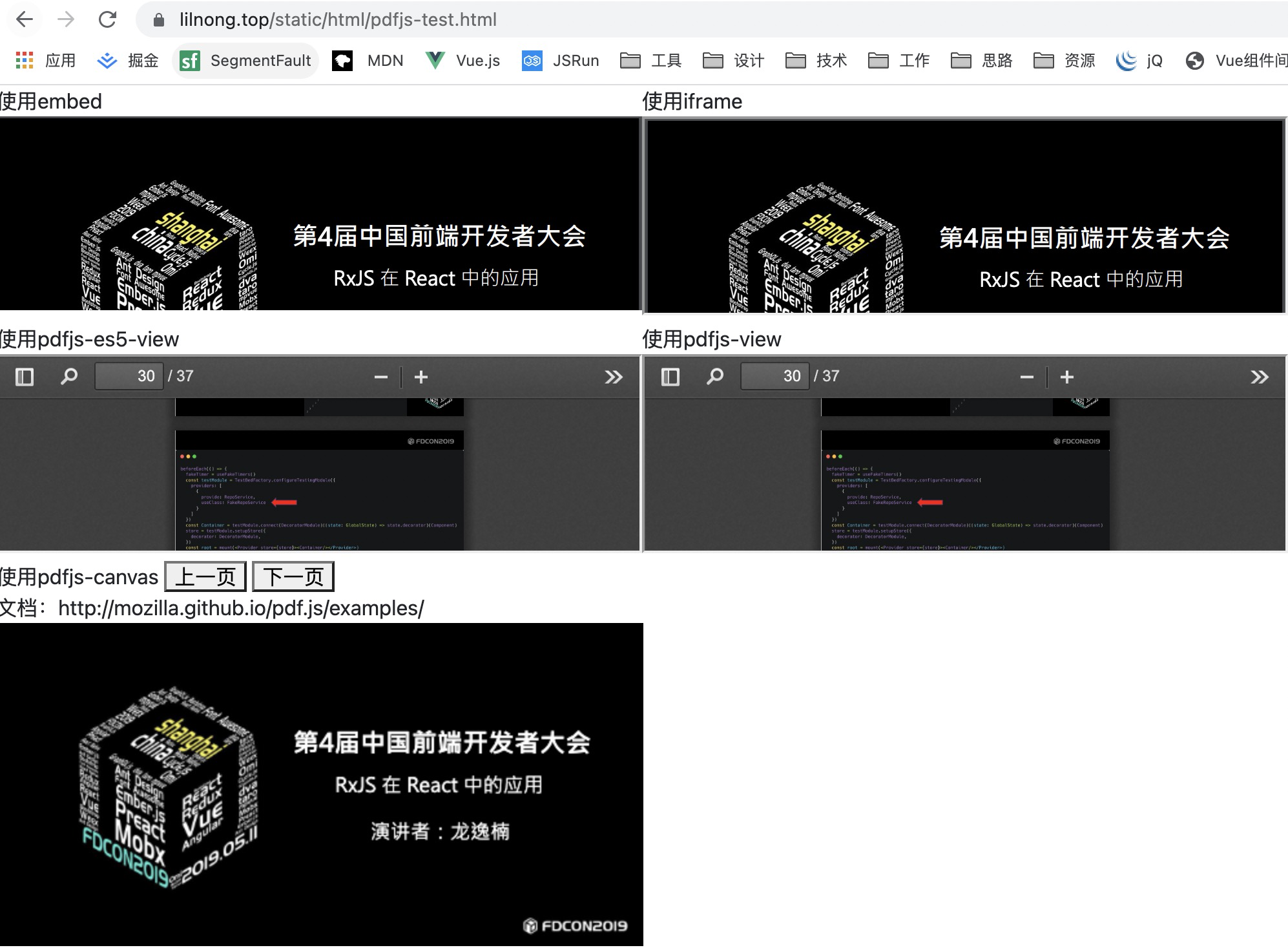Open find search in right pdfjs-view viewer
The image size is (1288, 950).
pyautogui.click(x=714, y=377)
